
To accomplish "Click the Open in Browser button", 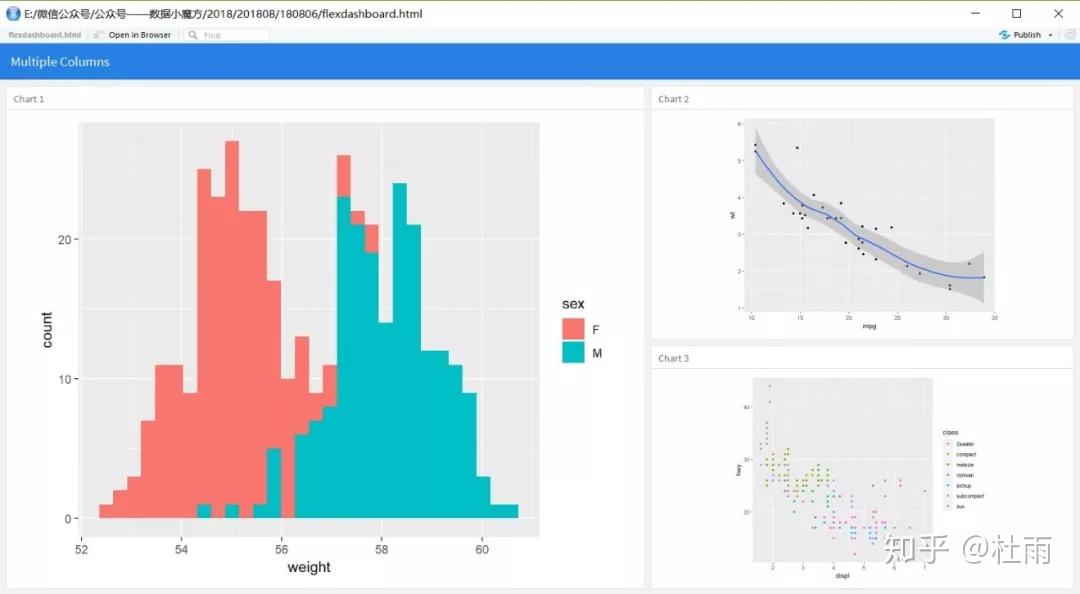I will [133, 35].
